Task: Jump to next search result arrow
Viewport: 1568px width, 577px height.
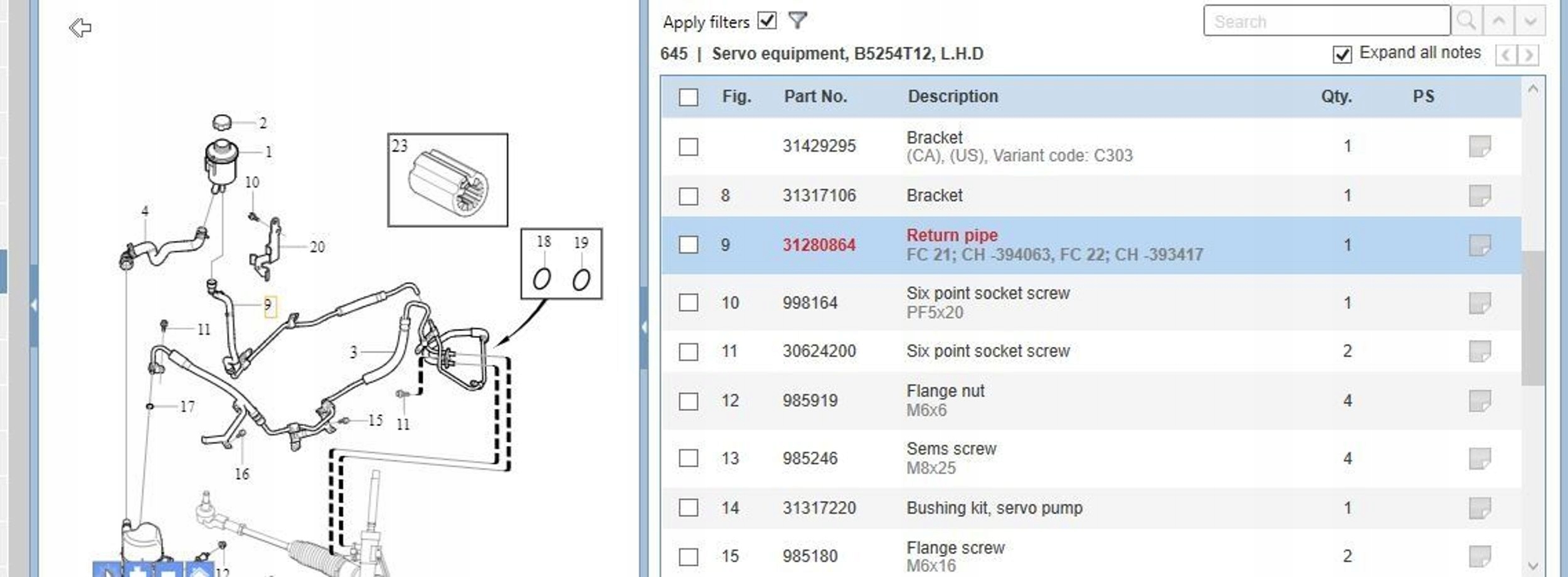Action: coord(1530,21)
